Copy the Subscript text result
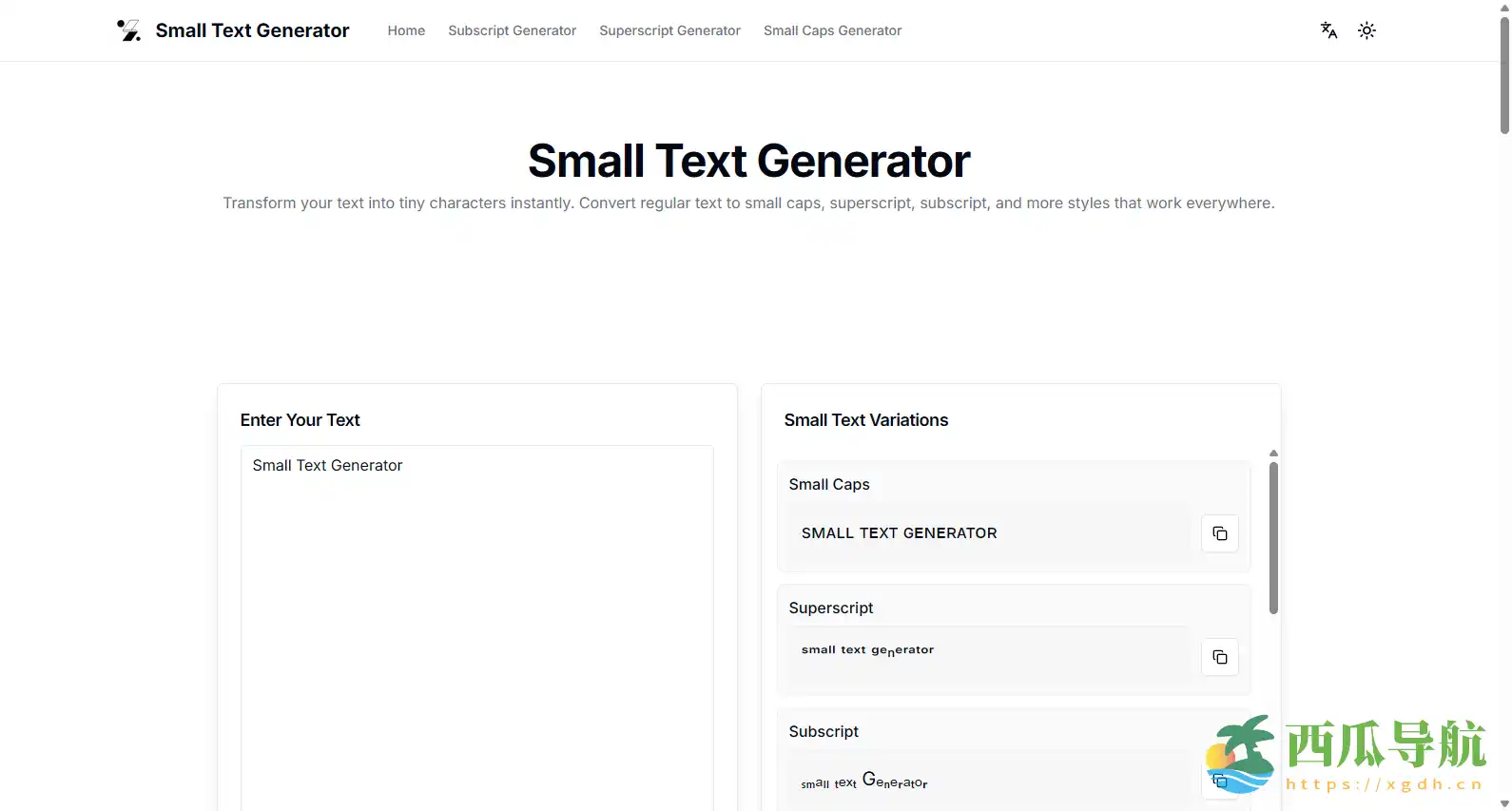 pos(1219,782)
